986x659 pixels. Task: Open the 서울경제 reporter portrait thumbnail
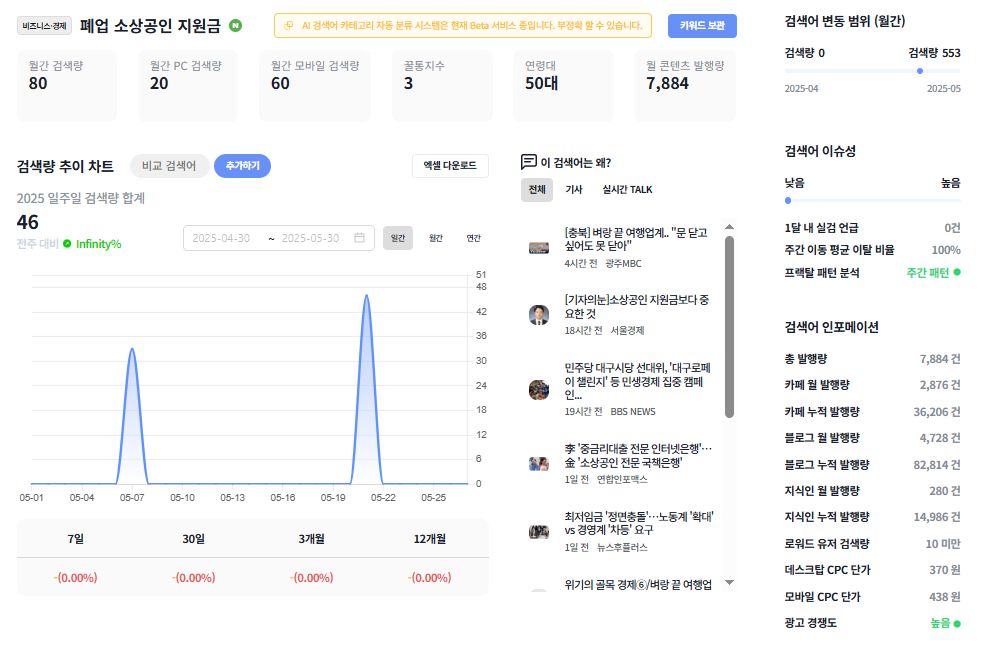coord(539,314)
